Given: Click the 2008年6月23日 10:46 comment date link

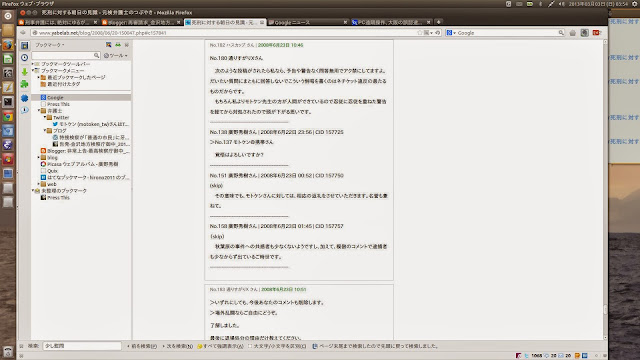Looking at the screenshot, I should (x=280, y=45).
